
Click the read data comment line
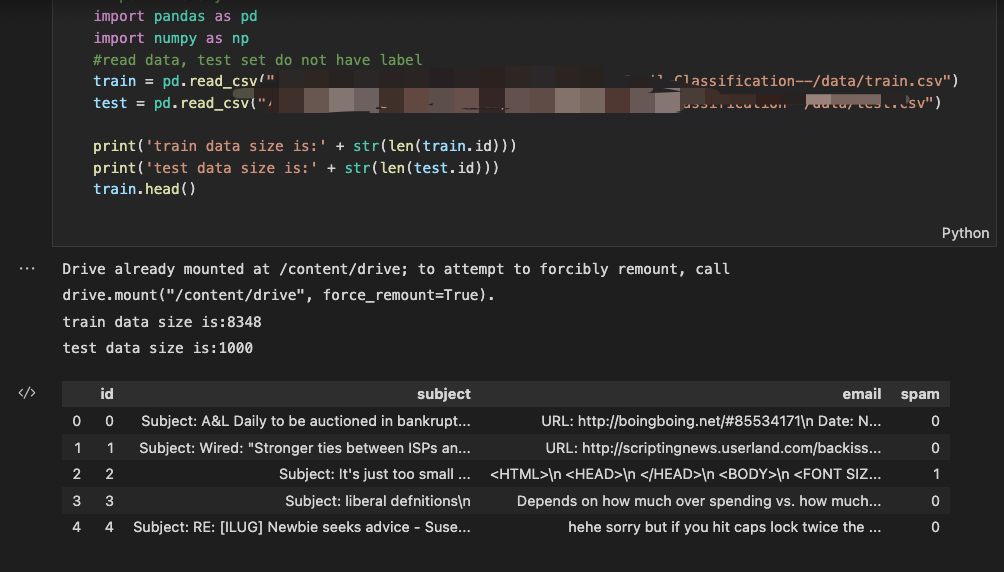pyautogui.click(x=257, y=60)
